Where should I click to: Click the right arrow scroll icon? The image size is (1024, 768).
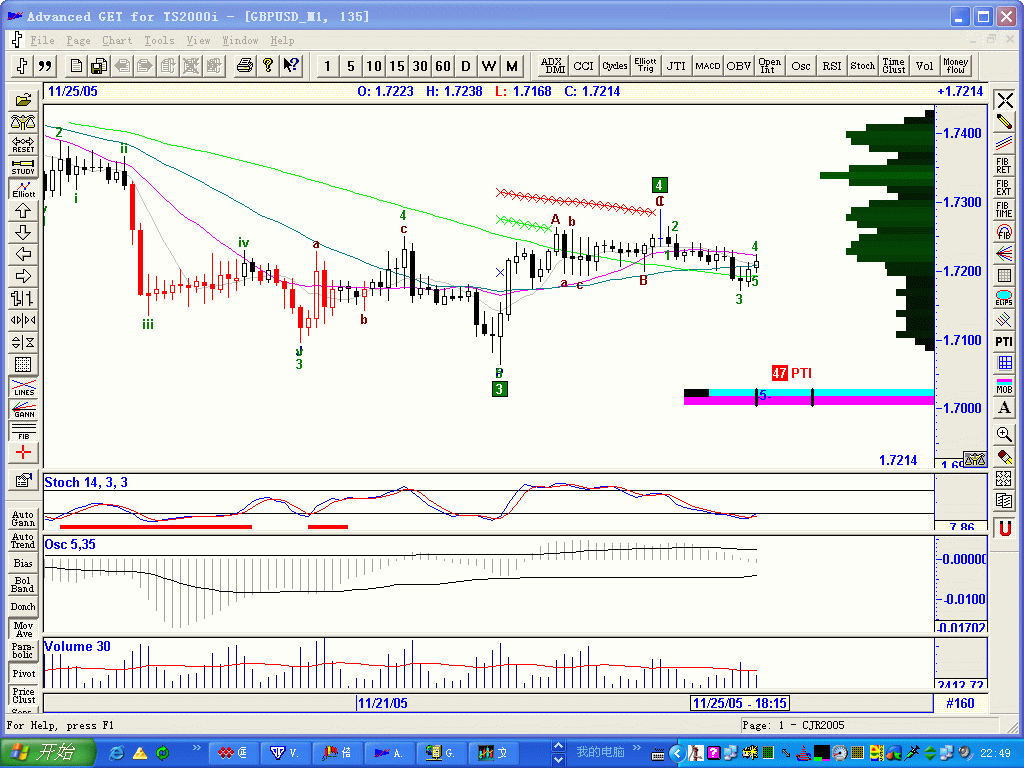point(23,276)
